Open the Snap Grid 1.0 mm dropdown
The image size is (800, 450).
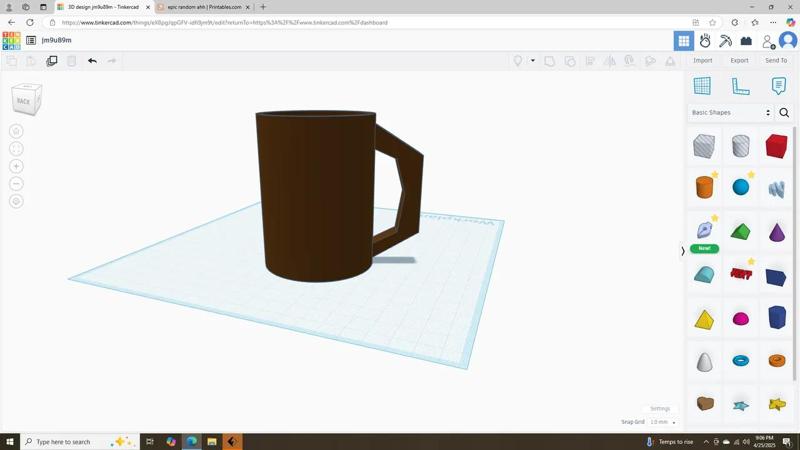tap(663, 422)
